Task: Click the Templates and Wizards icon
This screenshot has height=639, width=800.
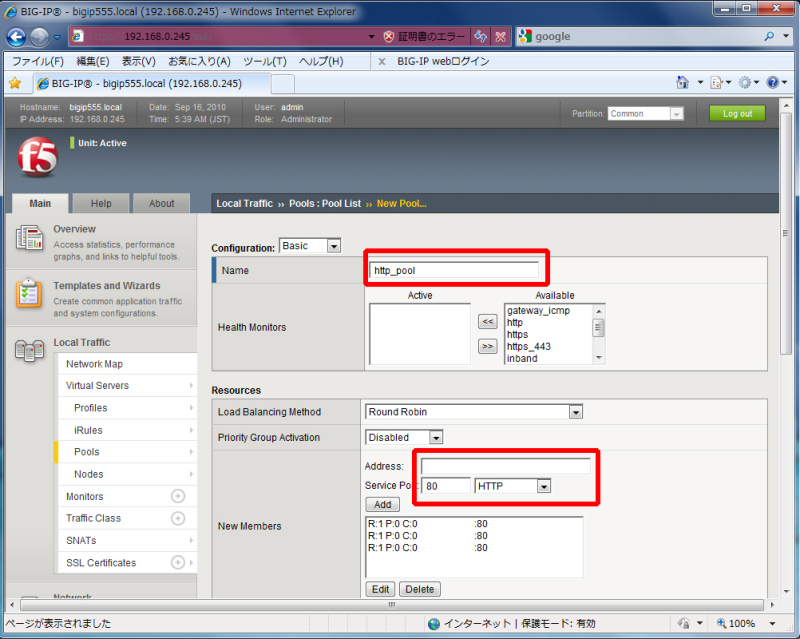Action: coord(28,294)
